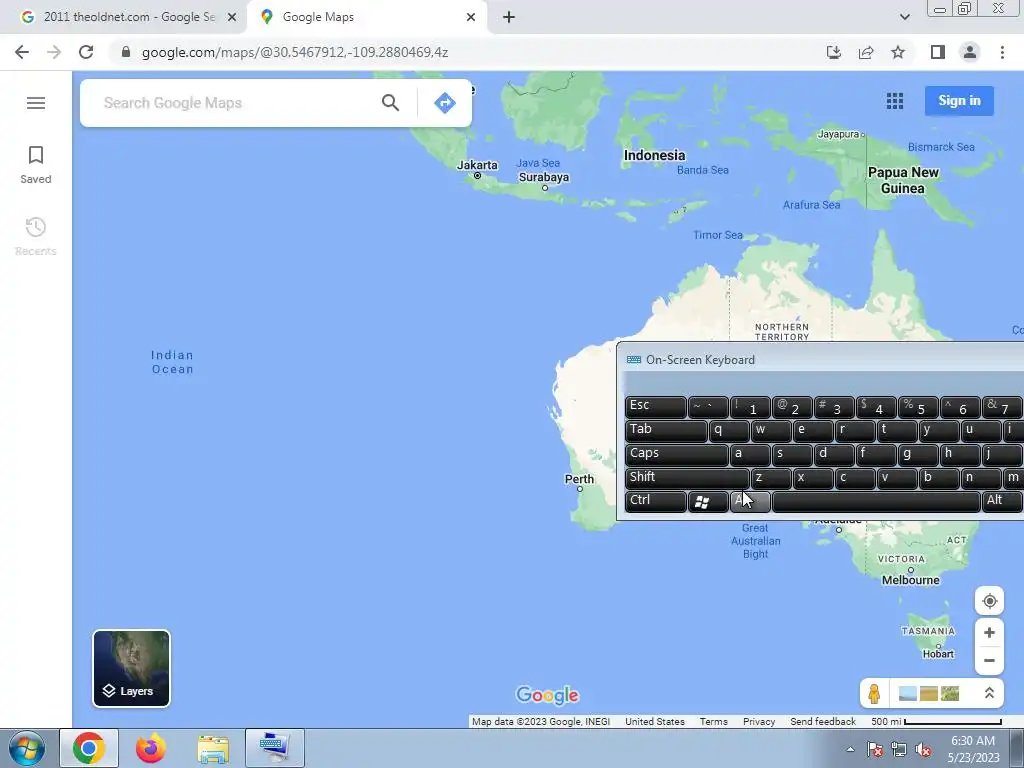
Task: Click the Windows logo key on keyboard
Action: pyautogui.click(x=708, y=502)
